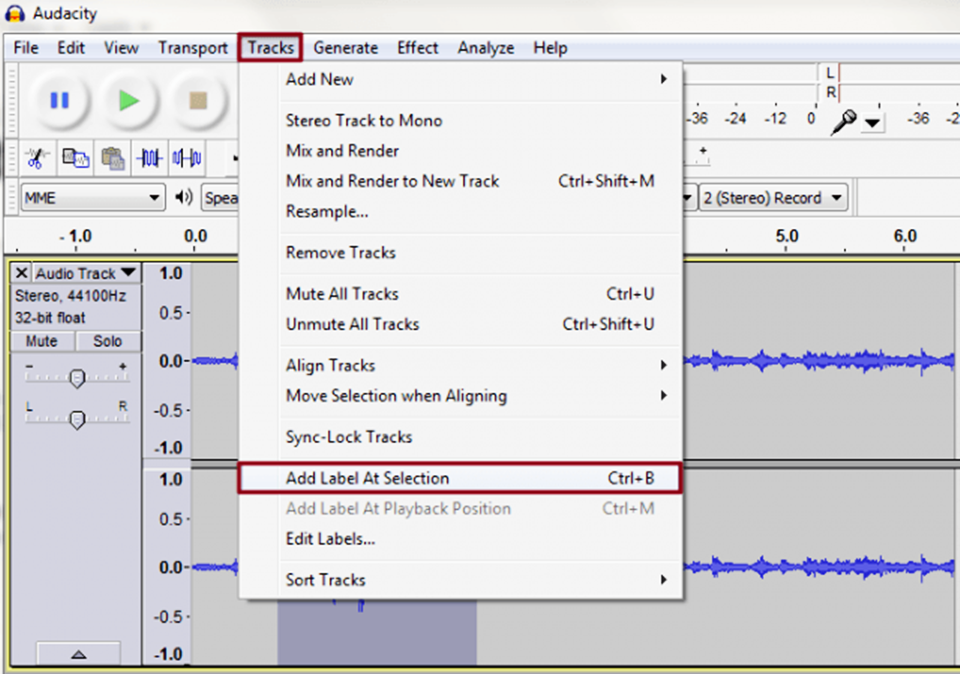
Task: Choose Remove Tracks
Action: point(460,253)
